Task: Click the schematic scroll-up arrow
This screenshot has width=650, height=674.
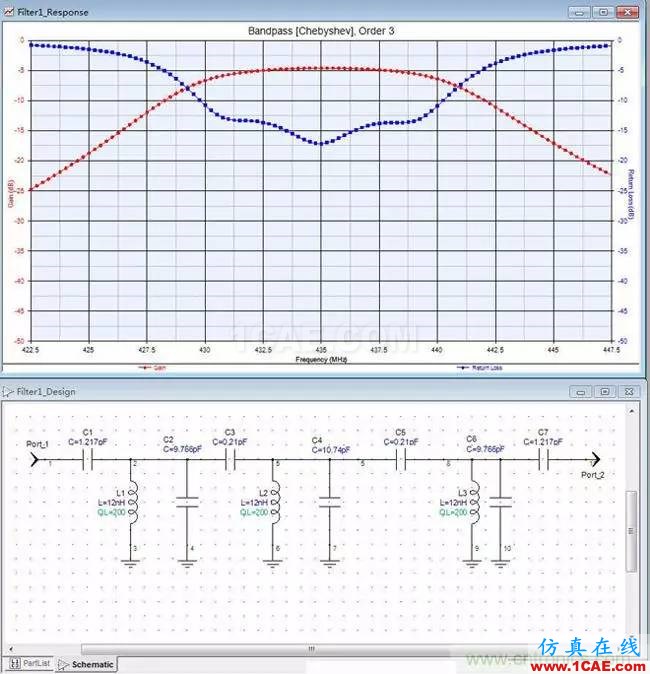Action: point(631,411)
